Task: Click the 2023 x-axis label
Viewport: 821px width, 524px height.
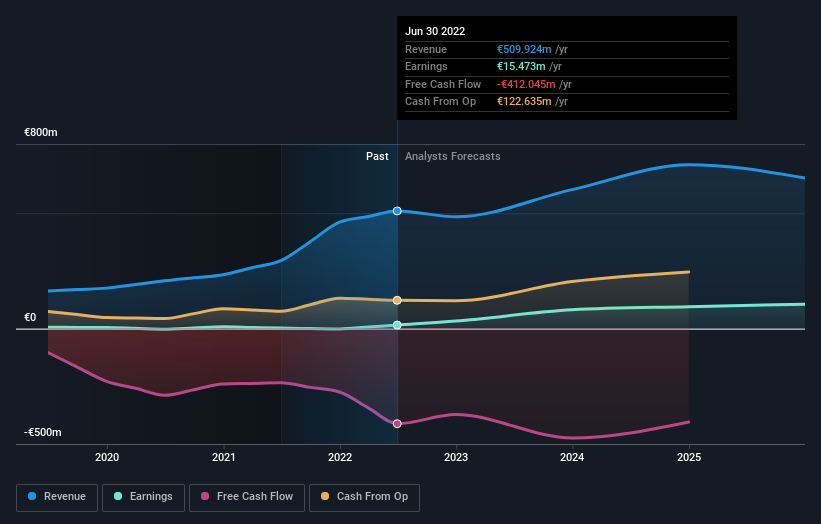Action: pyautogui.click(x=456, y=457)
